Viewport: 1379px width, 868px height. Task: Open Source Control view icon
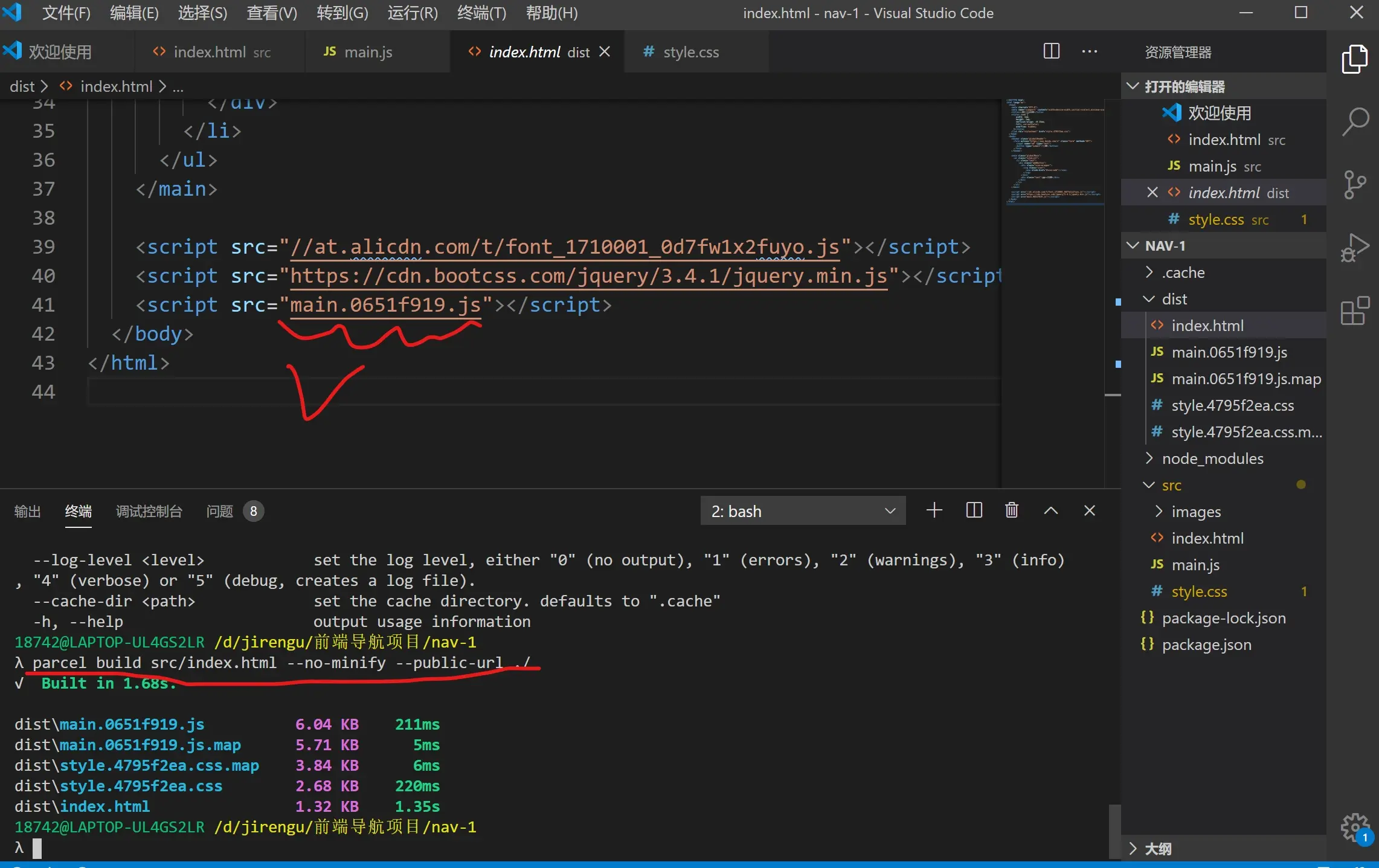pyautogui.click(x=1354, y=184)
